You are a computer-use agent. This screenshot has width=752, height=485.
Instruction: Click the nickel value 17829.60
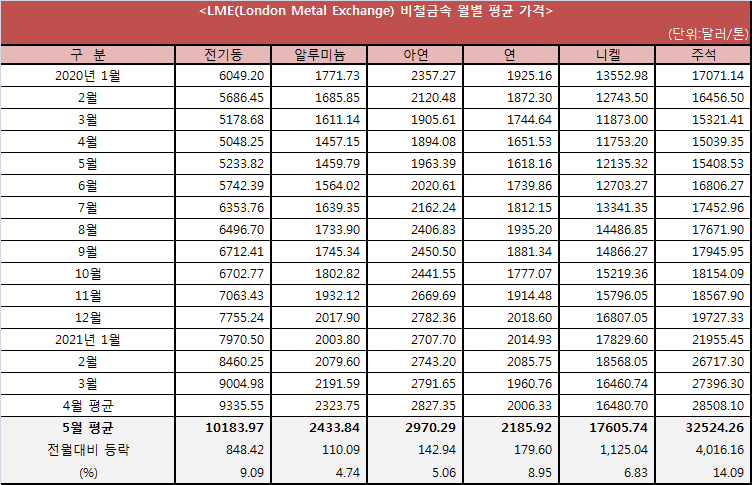pos(622,340)
